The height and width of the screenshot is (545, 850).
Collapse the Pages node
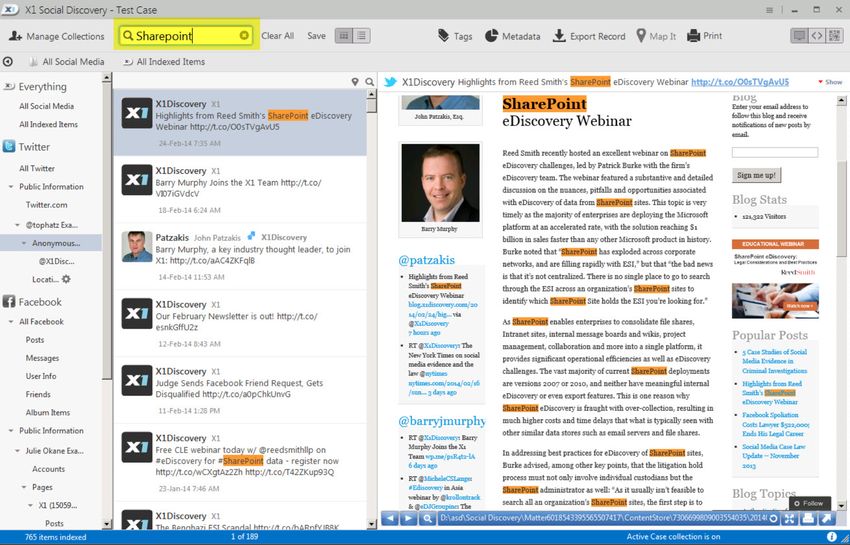coord(23,487)
